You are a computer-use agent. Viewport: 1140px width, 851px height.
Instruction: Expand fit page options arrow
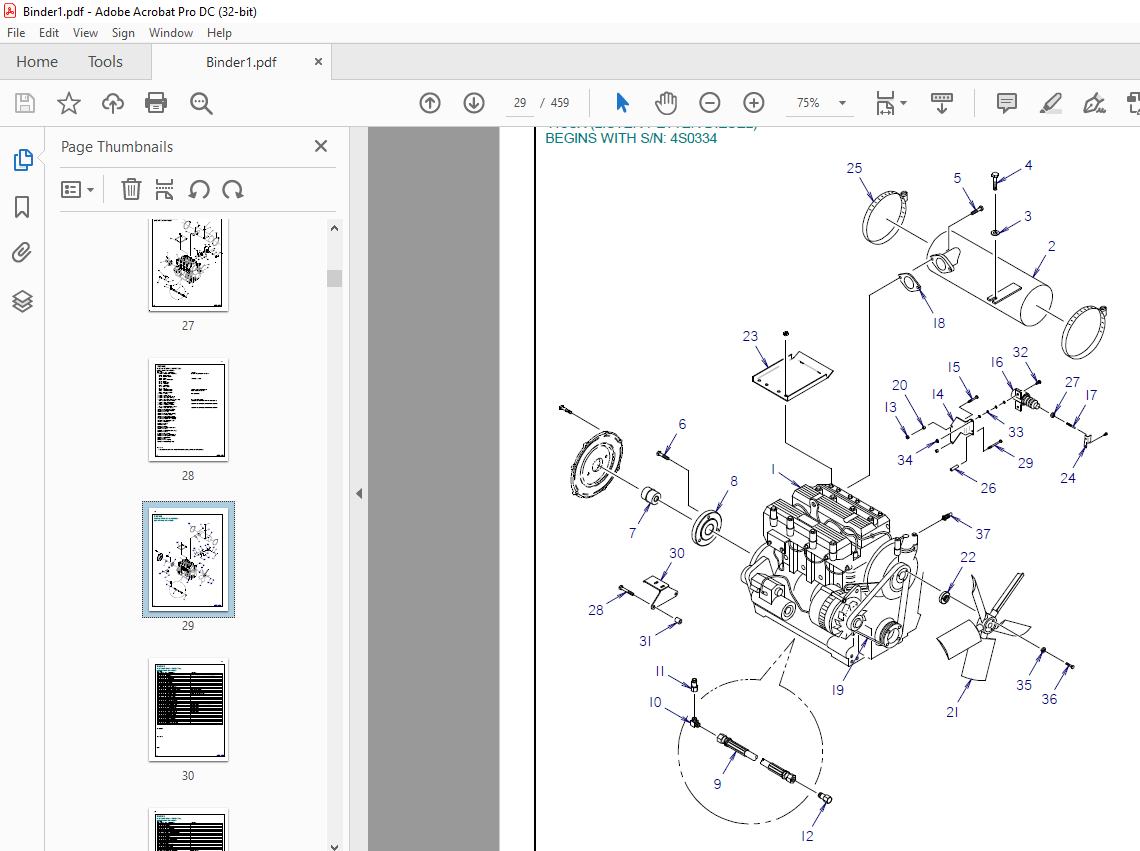(904, 103)
